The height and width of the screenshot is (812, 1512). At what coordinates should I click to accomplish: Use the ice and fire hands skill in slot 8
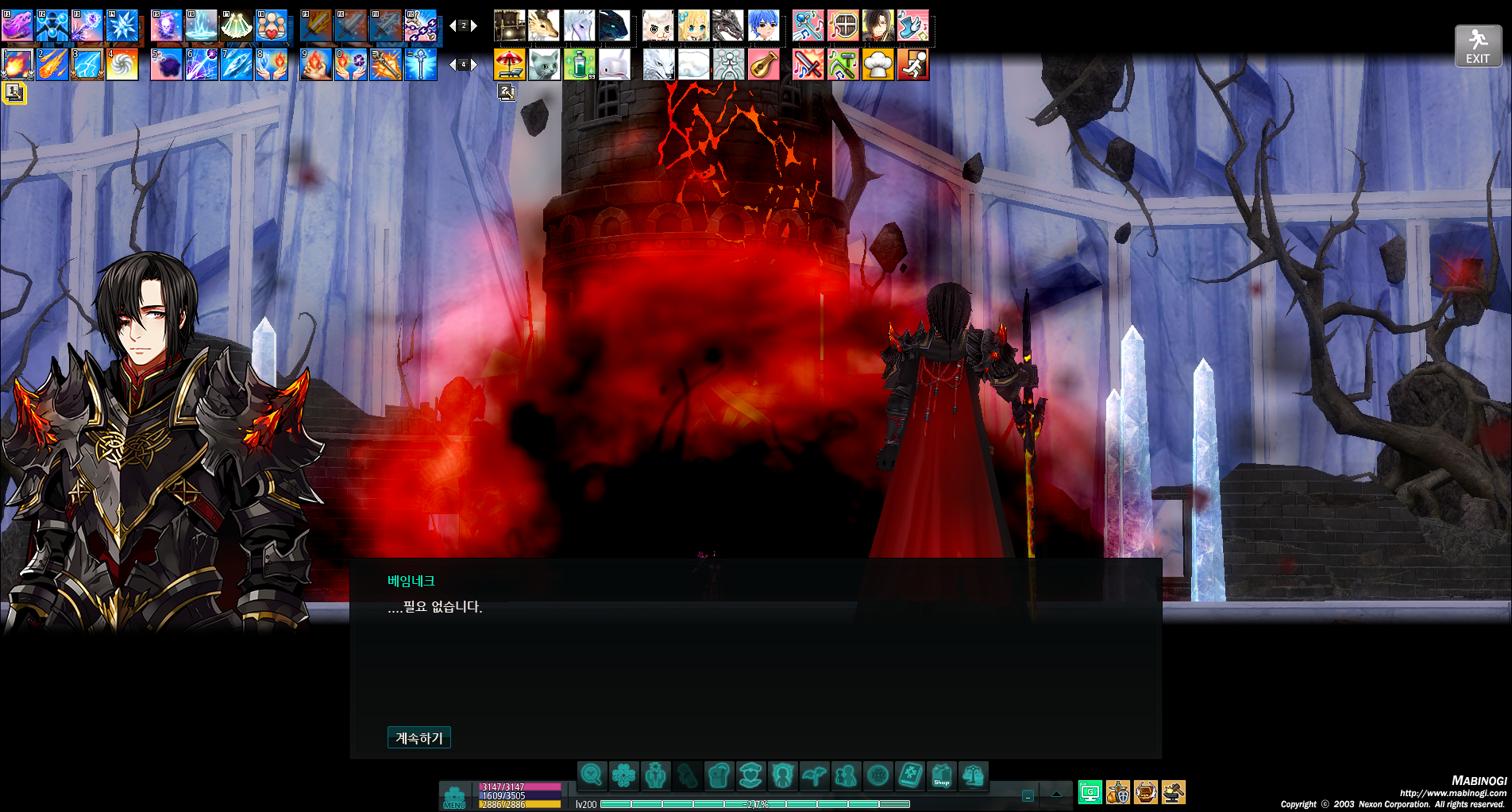coord(272,64)
